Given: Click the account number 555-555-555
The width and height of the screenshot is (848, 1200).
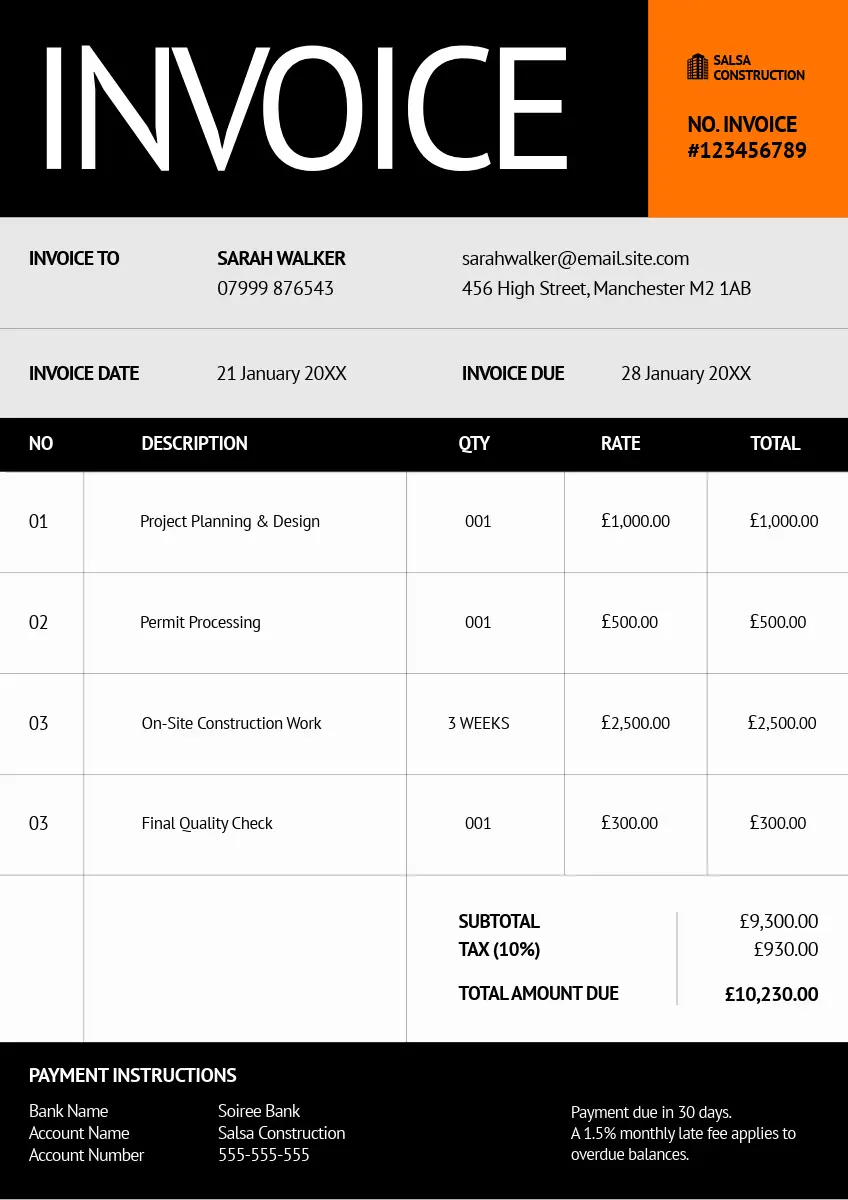Looking at the screenshot, I should pyautogui.click(x=264, y=1155).
